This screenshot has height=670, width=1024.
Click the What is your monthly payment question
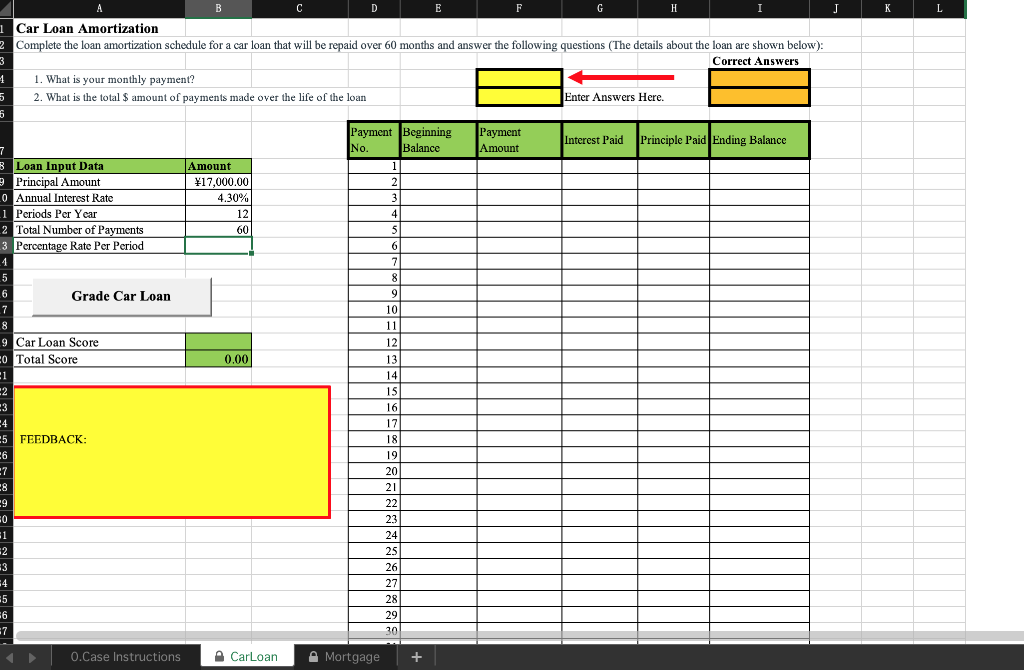click(114, 79)
